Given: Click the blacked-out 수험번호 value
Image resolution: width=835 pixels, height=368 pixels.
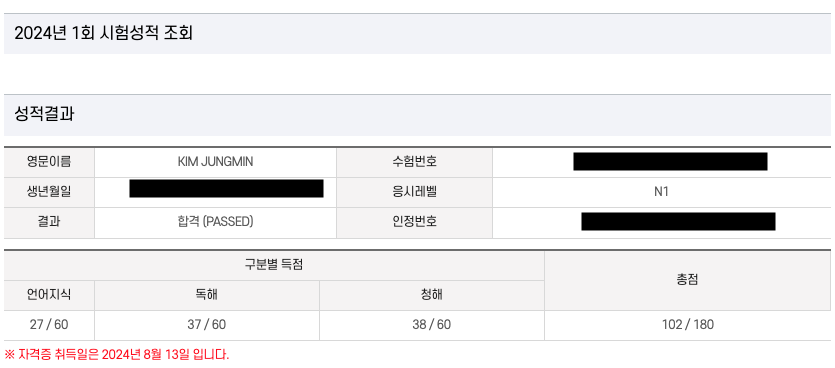Looking at the screenshot, I should [670, 161].
